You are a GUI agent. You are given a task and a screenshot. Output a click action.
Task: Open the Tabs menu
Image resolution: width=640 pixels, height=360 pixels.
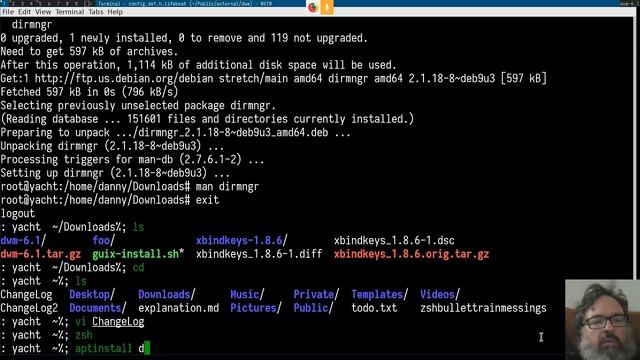click(x=96, y=12)
